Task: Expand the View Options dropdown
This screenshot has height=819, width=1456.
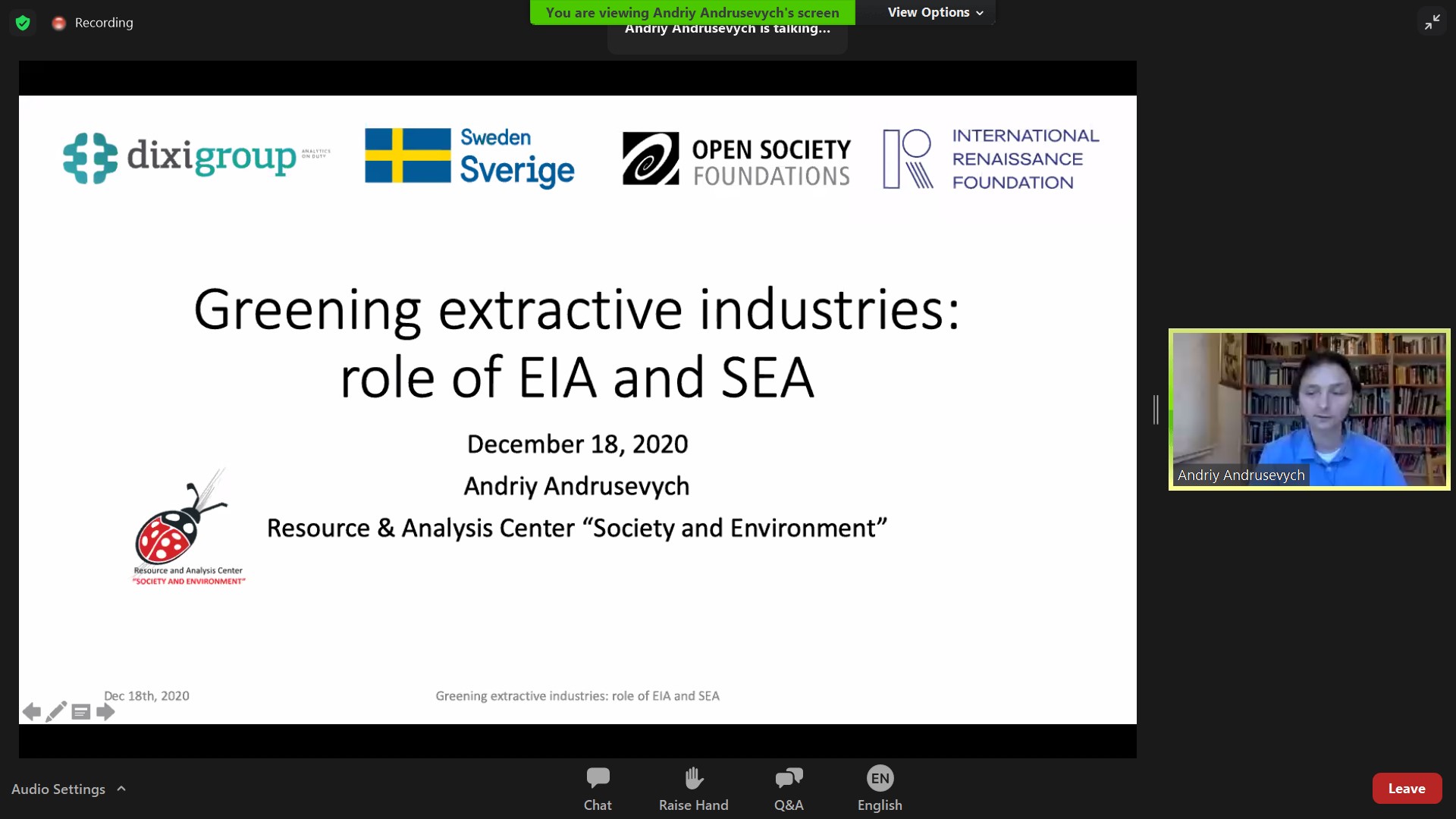Action: click(x=935, y=12)
